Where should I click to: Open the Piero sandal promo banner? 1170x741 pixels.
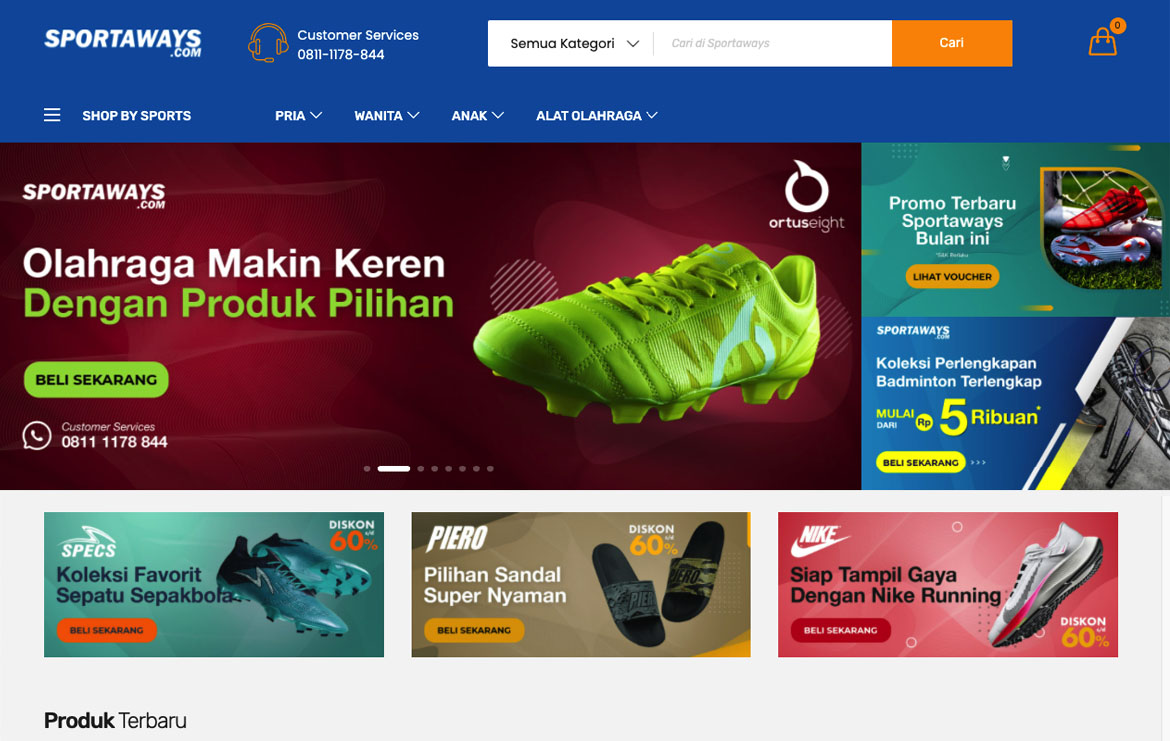pos(581,584)
